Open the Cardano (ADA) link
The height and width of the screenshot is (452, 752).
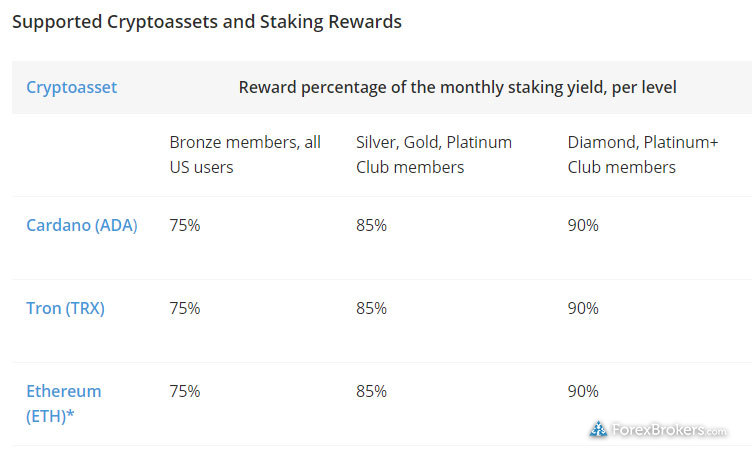pyautogui.click(x=82, y=225)
